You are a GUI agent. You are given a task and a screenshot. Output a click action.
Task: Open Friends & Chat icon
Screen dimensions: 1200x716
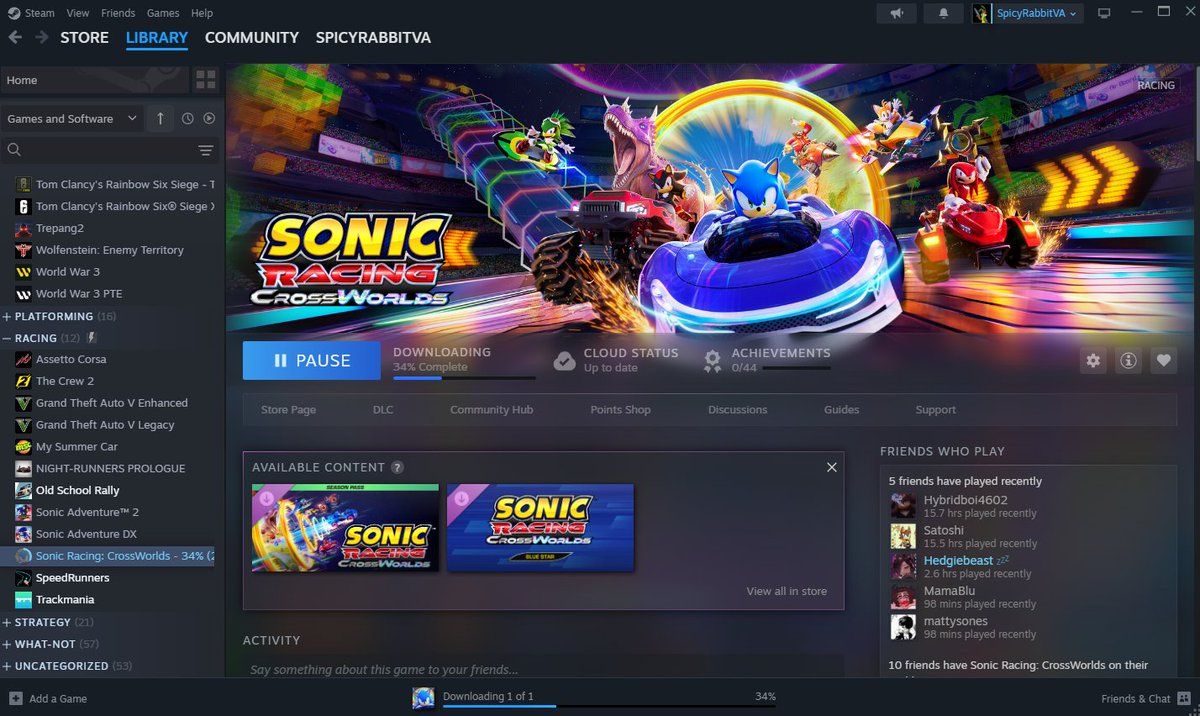coord(1184,698)
